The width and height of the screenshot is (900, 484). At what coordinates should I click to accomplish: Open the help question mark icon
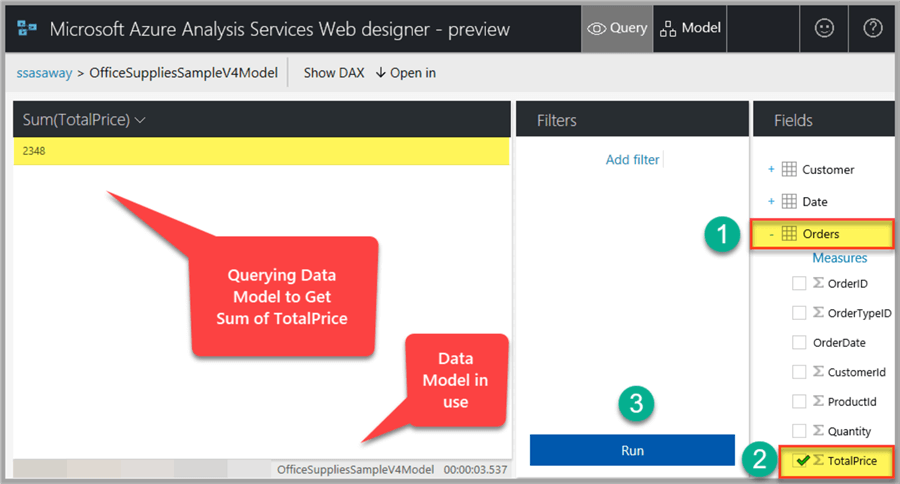tap(872, 28)
